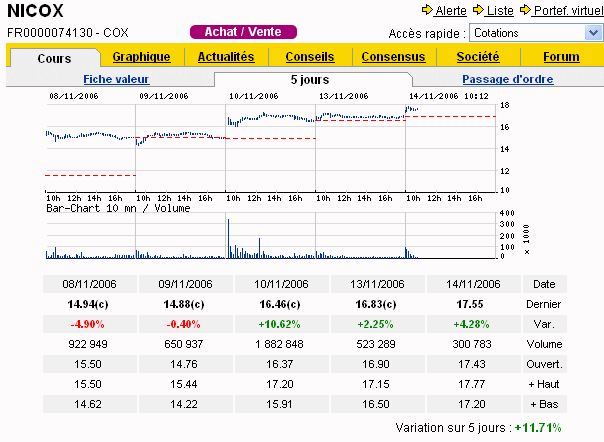Open the Actualités tab
The height and width of the screenshot is (442, 604).
tap(225, 57)
